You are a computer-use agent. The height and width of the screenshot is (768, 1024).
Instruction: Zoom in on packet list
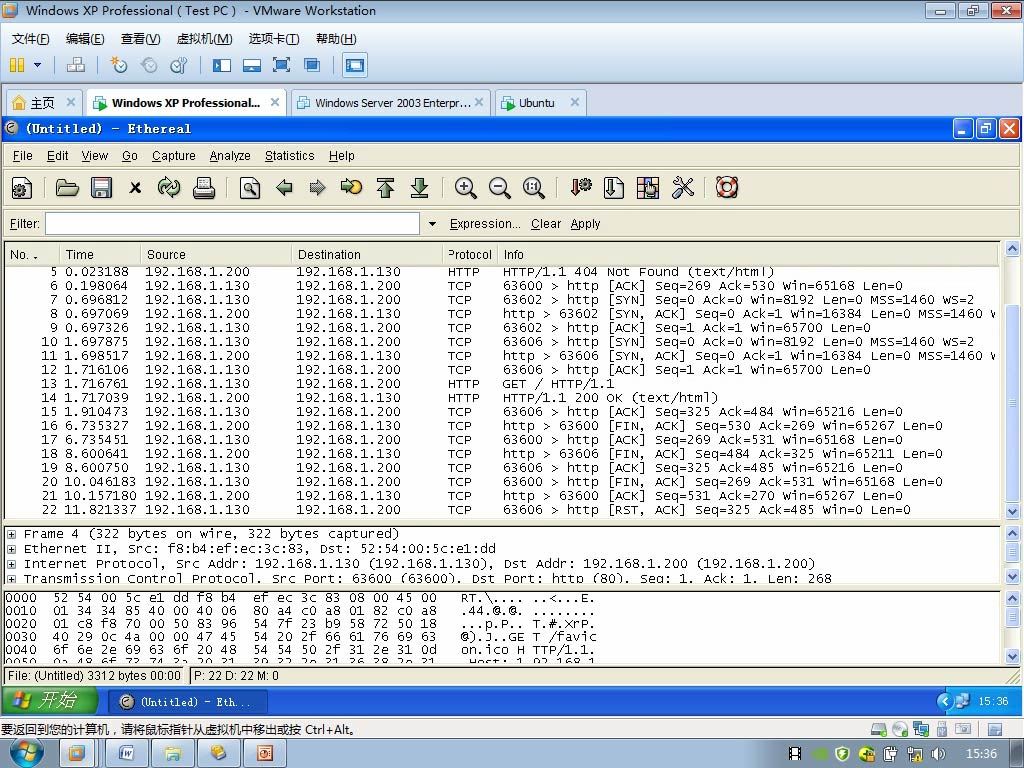[465, 188]
